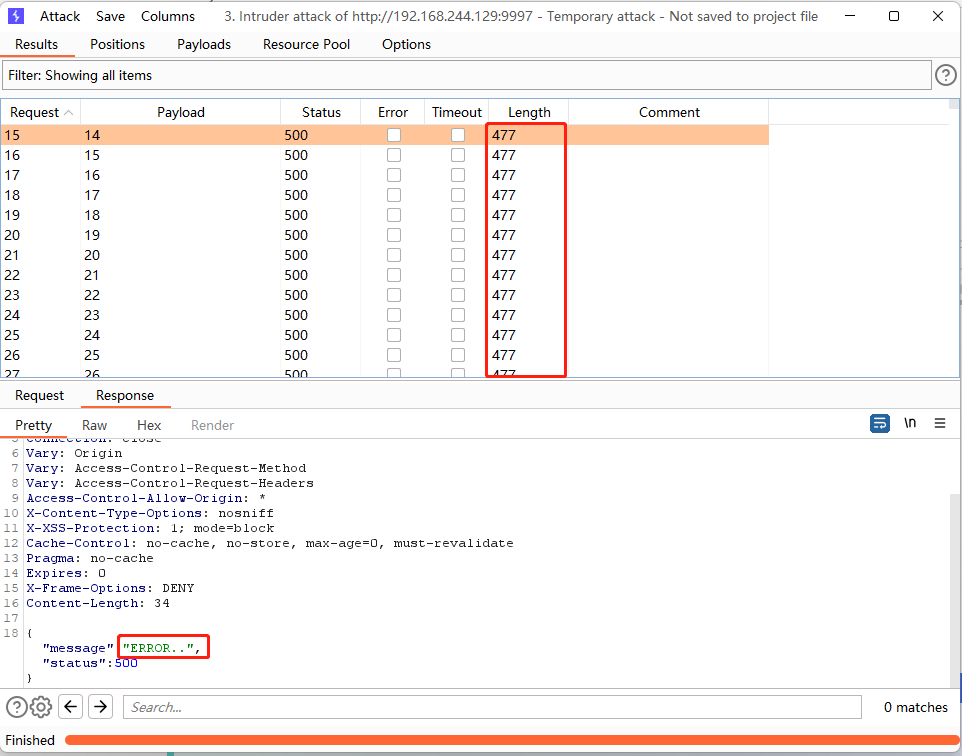The image size is (962, 756).
Task: Open the Attack menu
Action: 60,16
